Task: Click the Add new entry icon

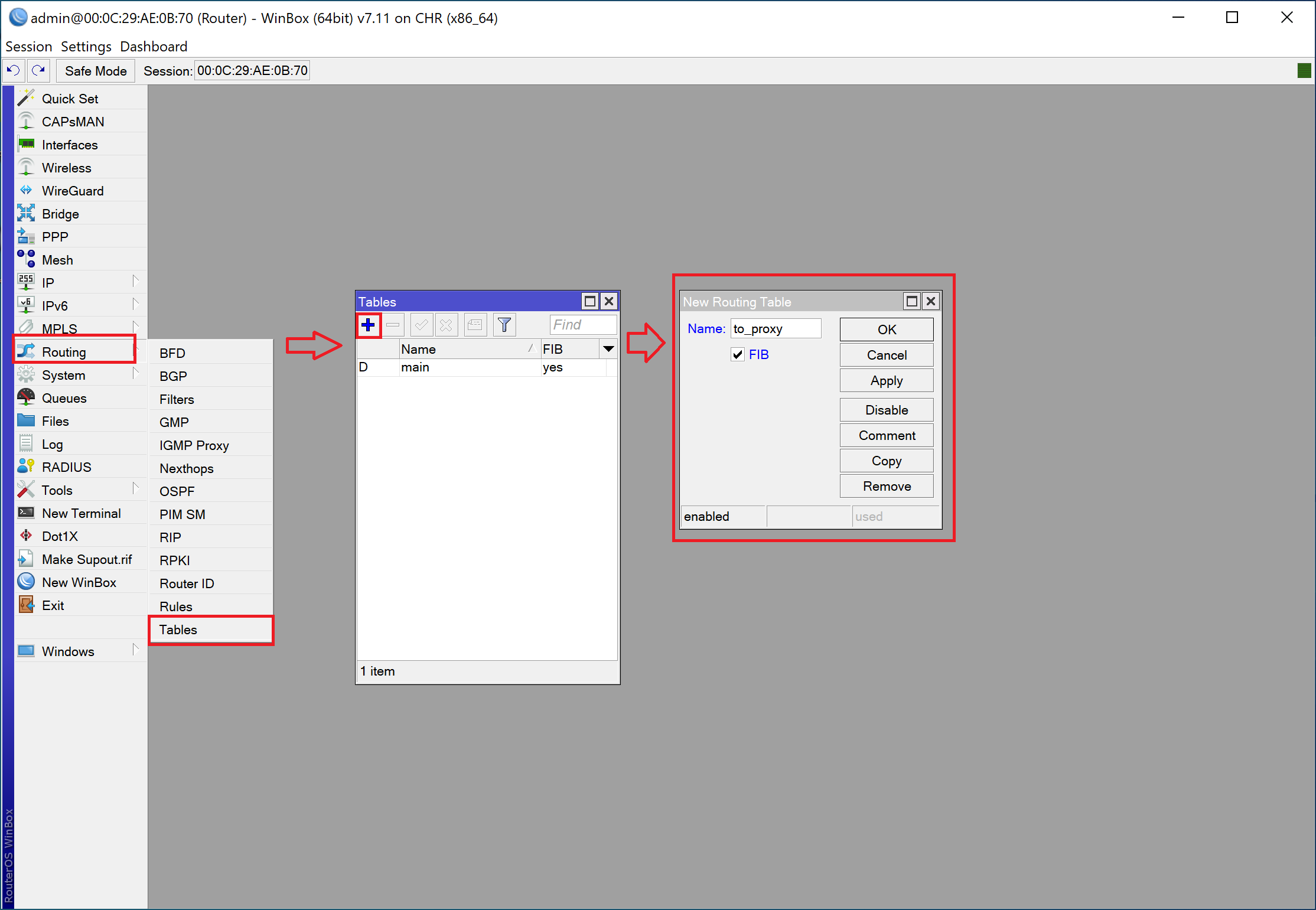Action: pos(370,325)
